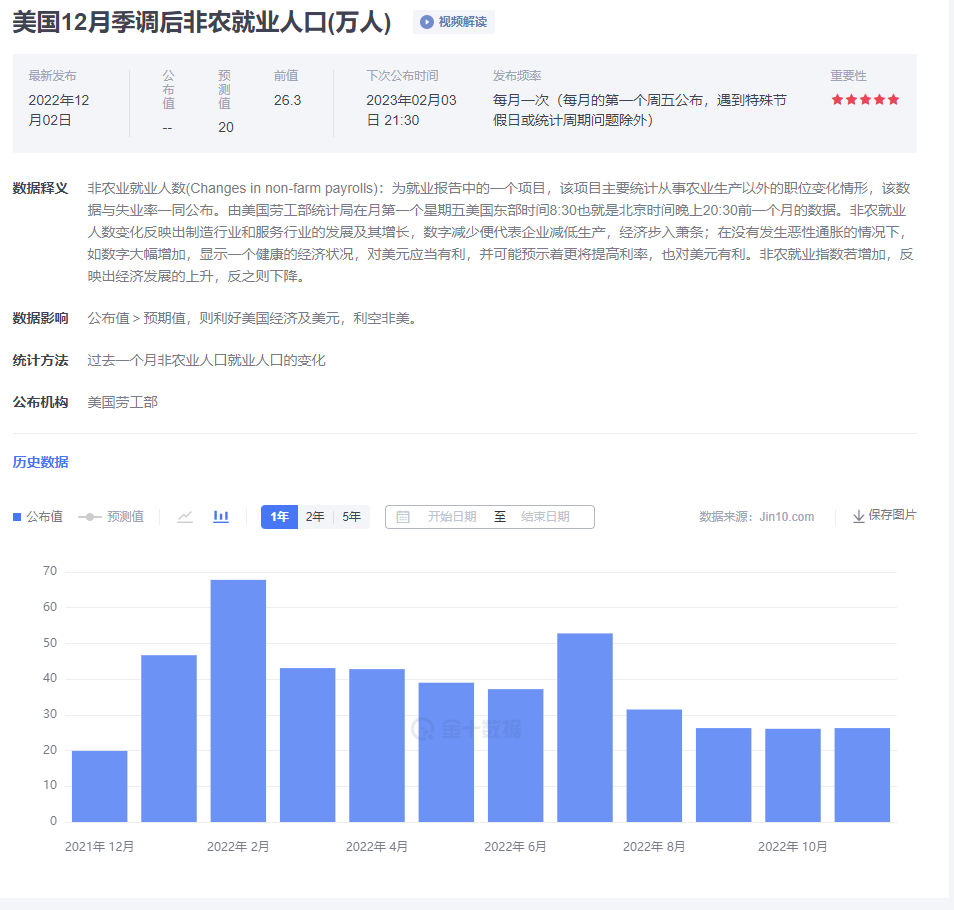Click the five-star 重要性 rating

pyautogui.click(x=865, y=100)
